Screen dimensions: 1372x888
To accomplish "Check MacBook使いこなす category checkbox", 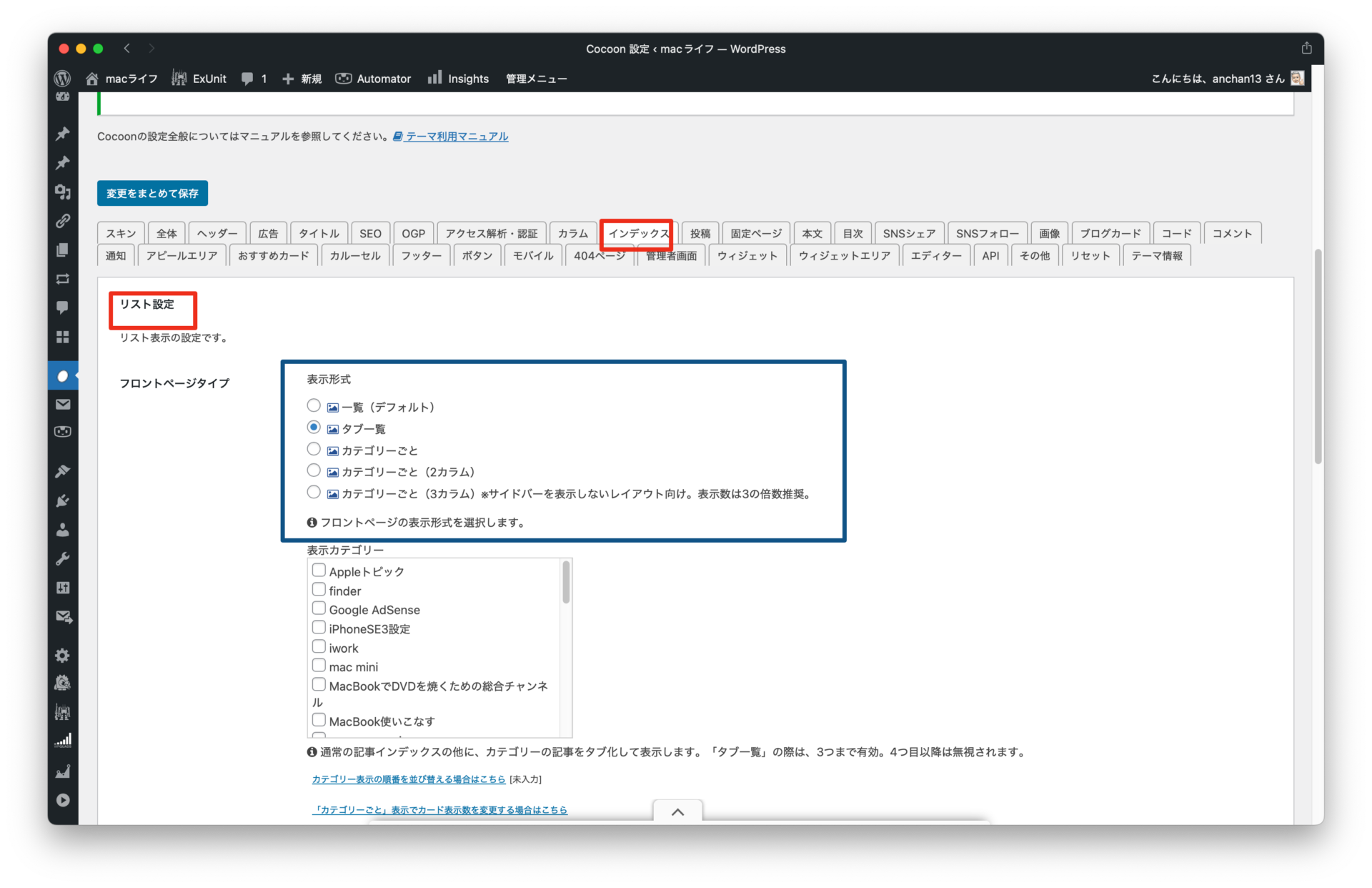I will [319, 720].
